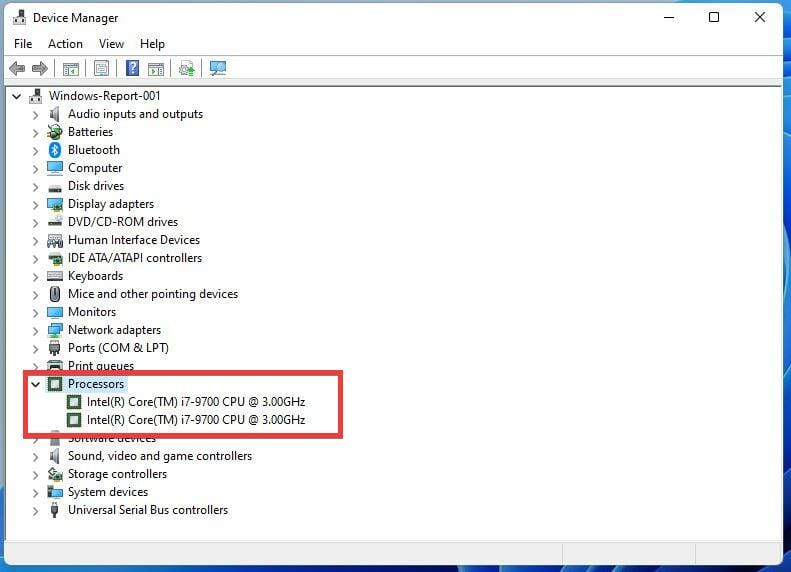Collapse the Processors chevron
This screenshot has height=572, width=791.
point(35,384)
